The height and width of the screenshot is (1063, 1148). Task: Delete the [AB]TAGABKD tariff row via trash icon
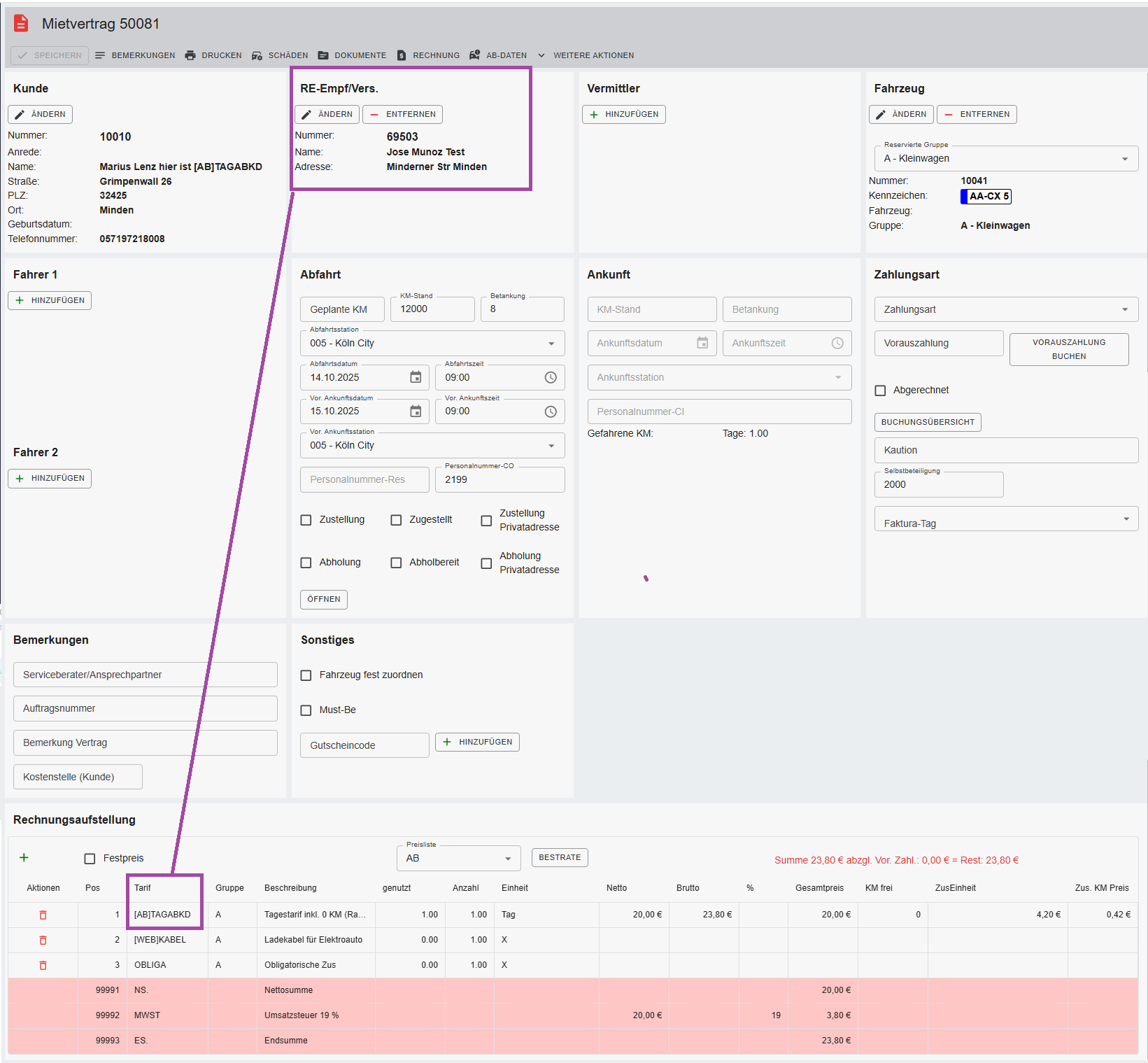point(43,915)
